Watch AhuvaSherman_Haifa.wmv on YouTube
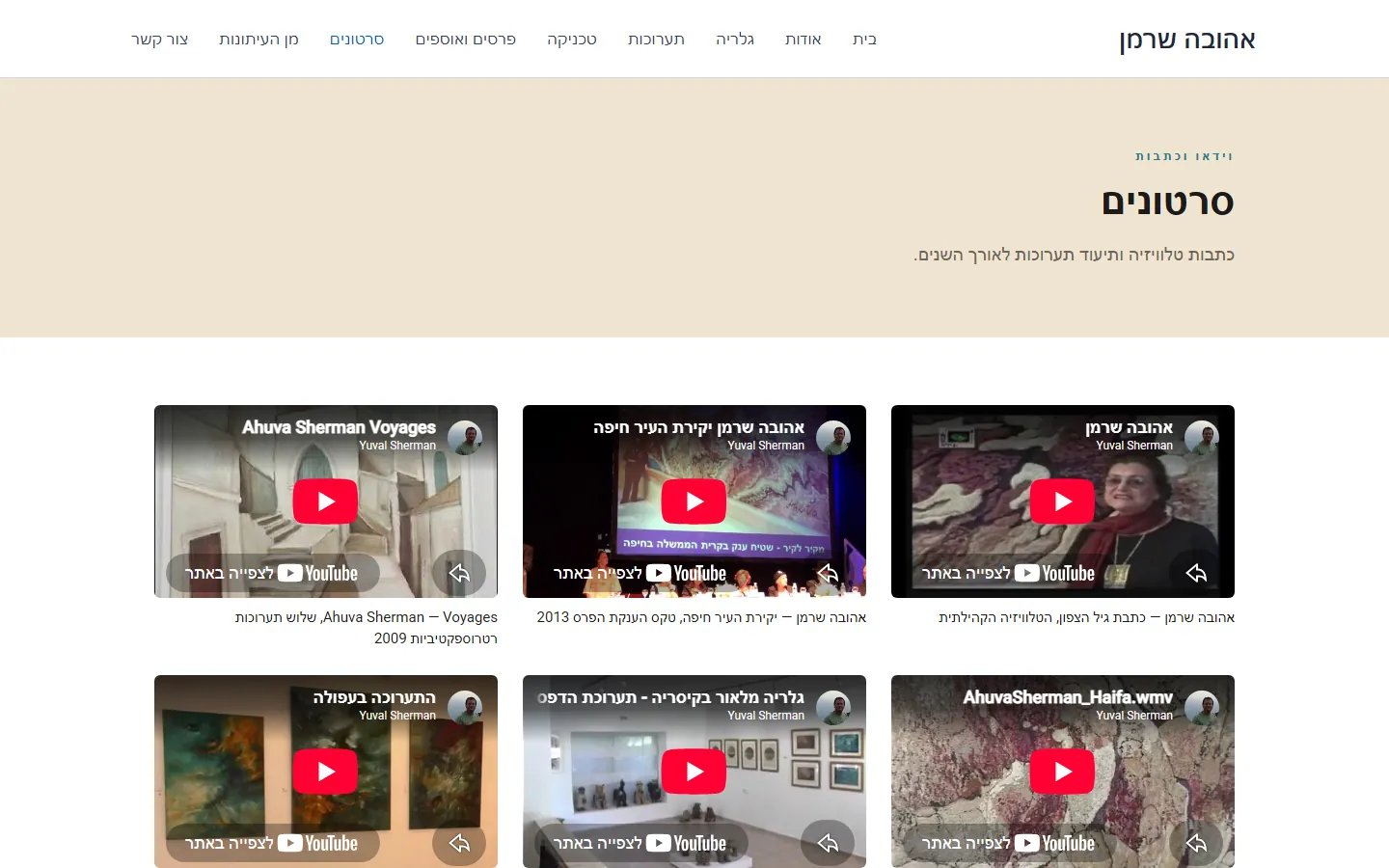1389x868 pixels. 1009,843
